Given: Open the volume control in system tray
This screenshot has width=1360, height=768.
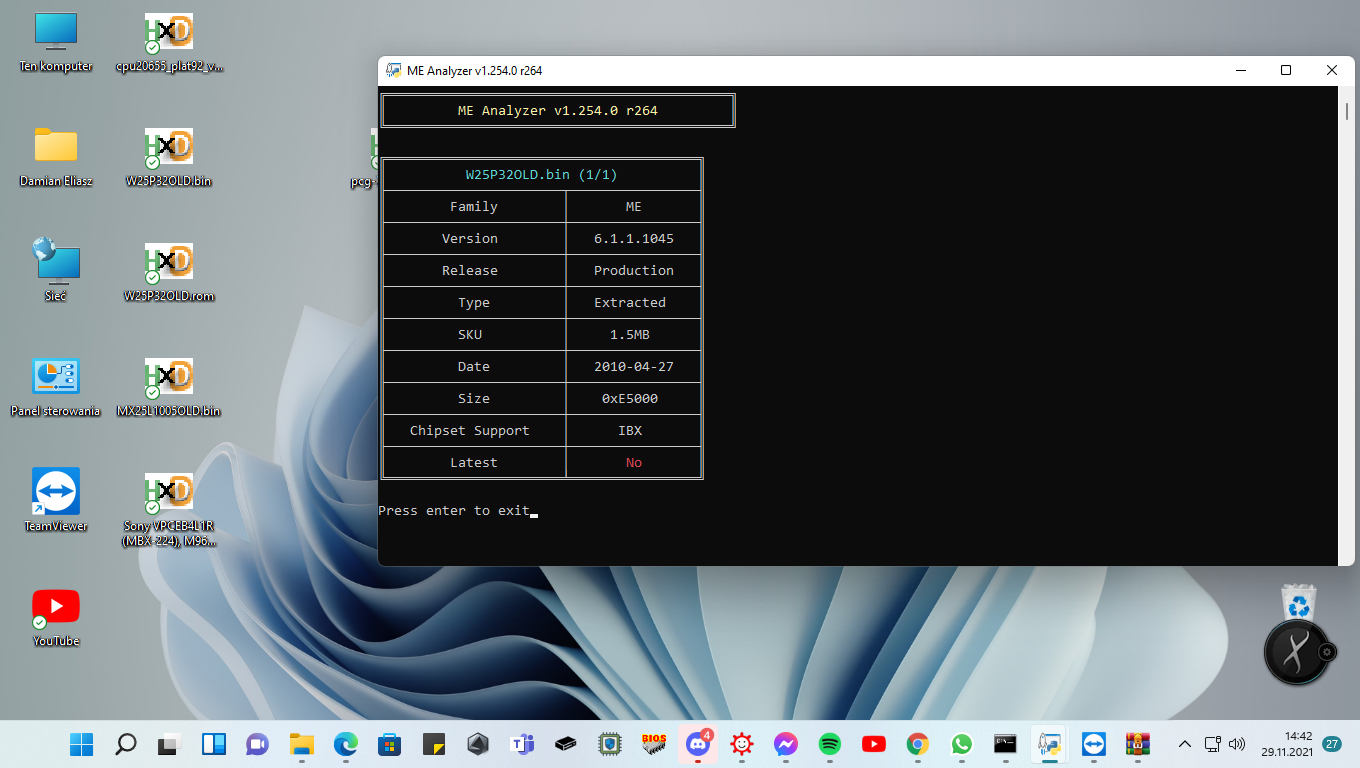Looking at the screenshot, I should click(1237, 744).
